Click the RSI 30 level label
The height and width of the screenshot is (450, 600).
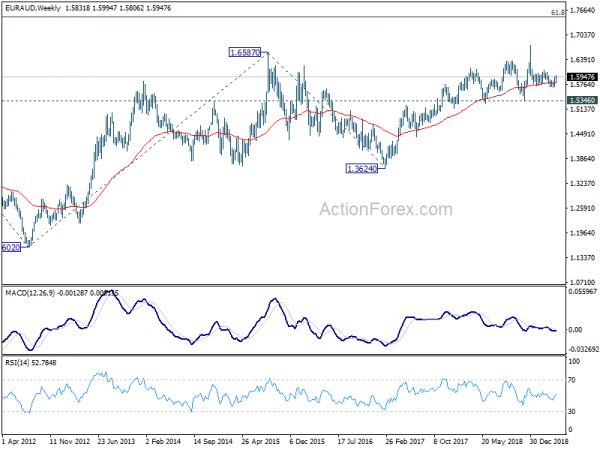572,411
